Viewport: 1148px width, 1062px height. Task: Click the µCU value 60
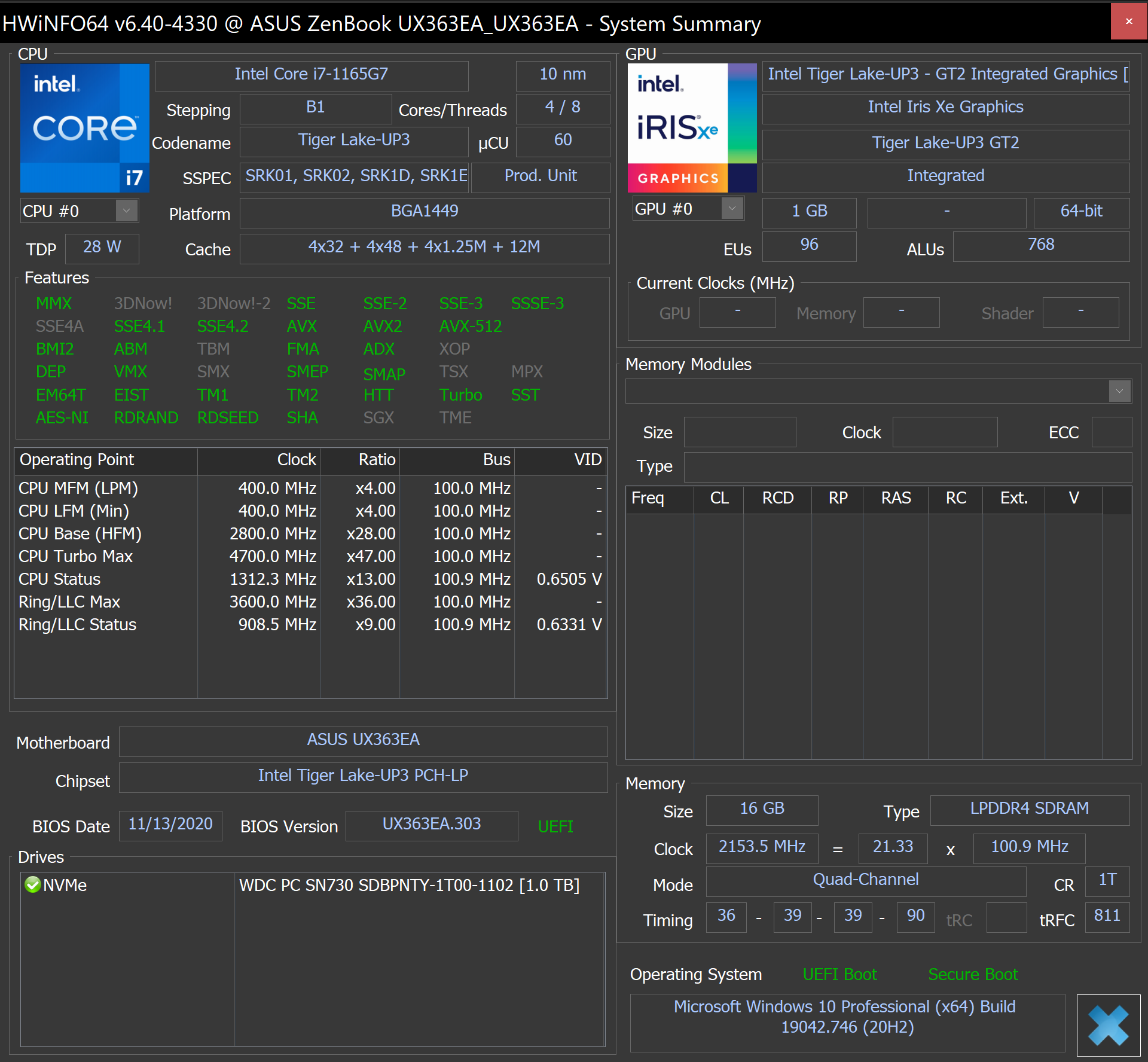coord(563,141)
